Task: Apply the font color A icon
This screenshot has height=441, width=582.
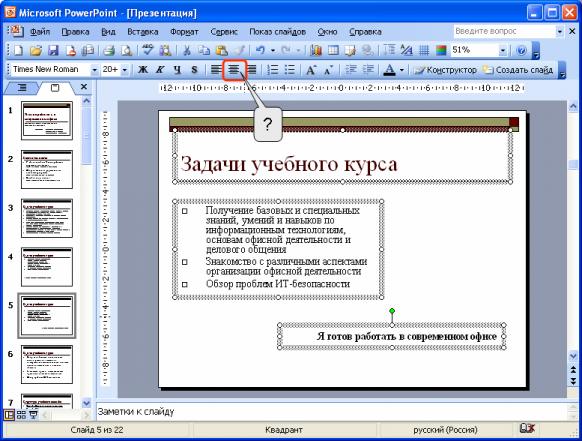Action: pyautogui.click(x=389, y=69)
